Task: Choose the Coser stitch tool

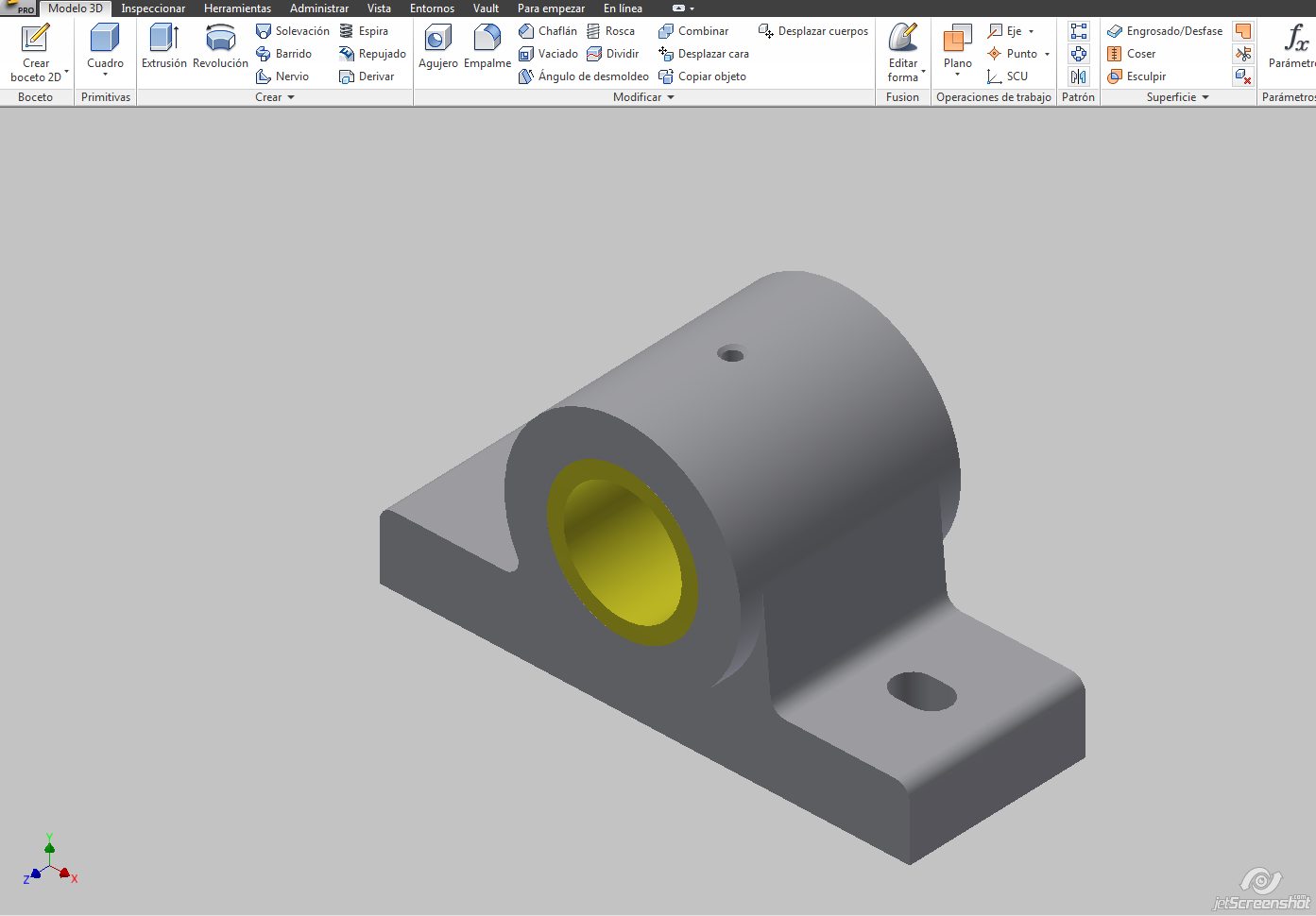Action: pos(1132,54)
